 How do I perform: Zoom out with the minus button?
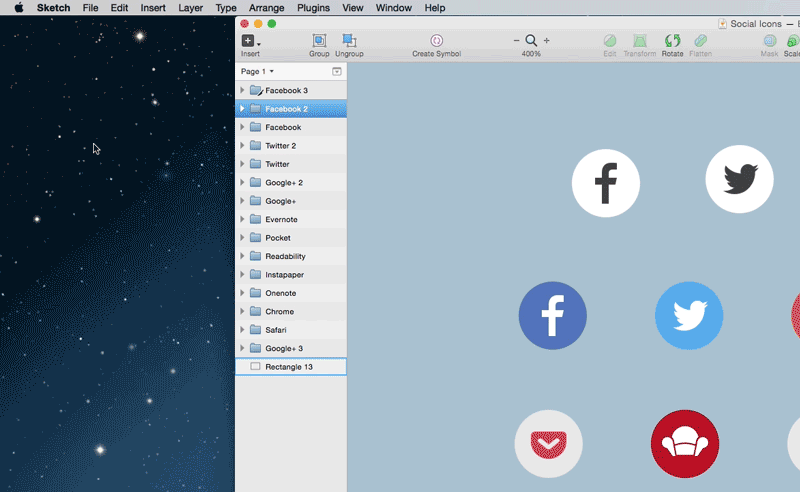tap(516, 40)
